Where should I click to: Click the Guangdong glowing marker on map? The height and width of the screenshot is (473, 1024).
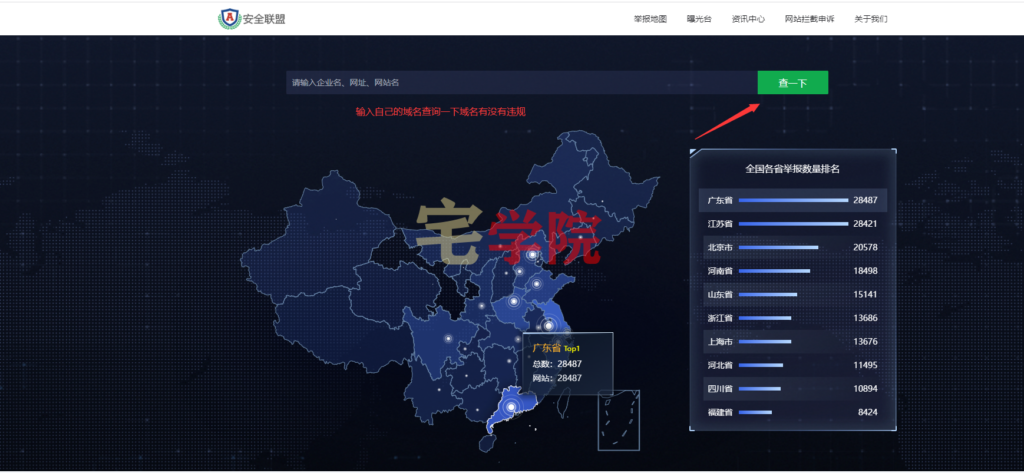(511, 407)
